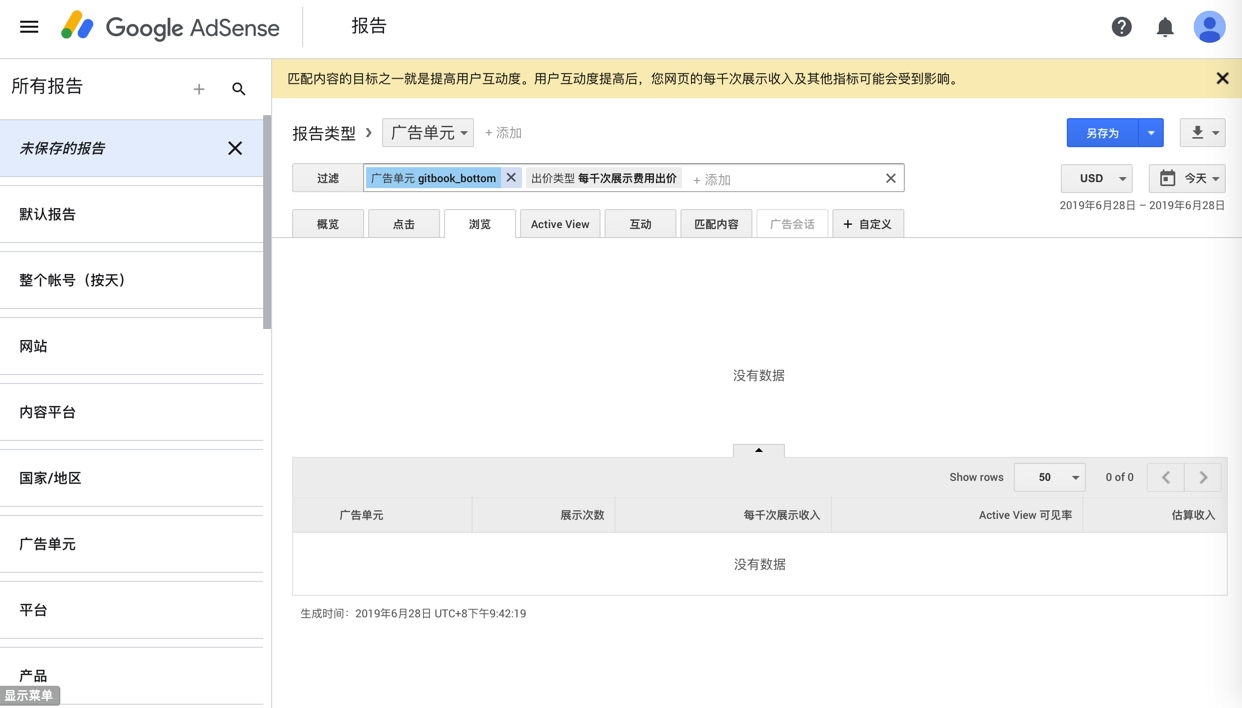Open 默认报告 in the sidebar
The height and width of the screenshot is (708, 1242).
(132, 214)
